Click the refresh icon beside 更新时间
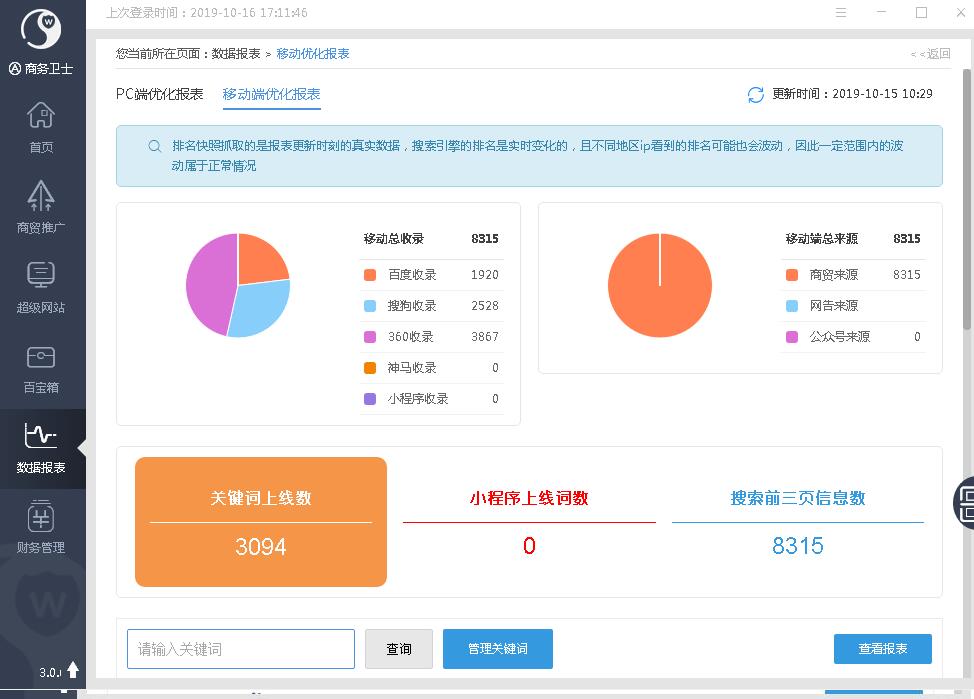974x699 pixels. tap(756, 94)
